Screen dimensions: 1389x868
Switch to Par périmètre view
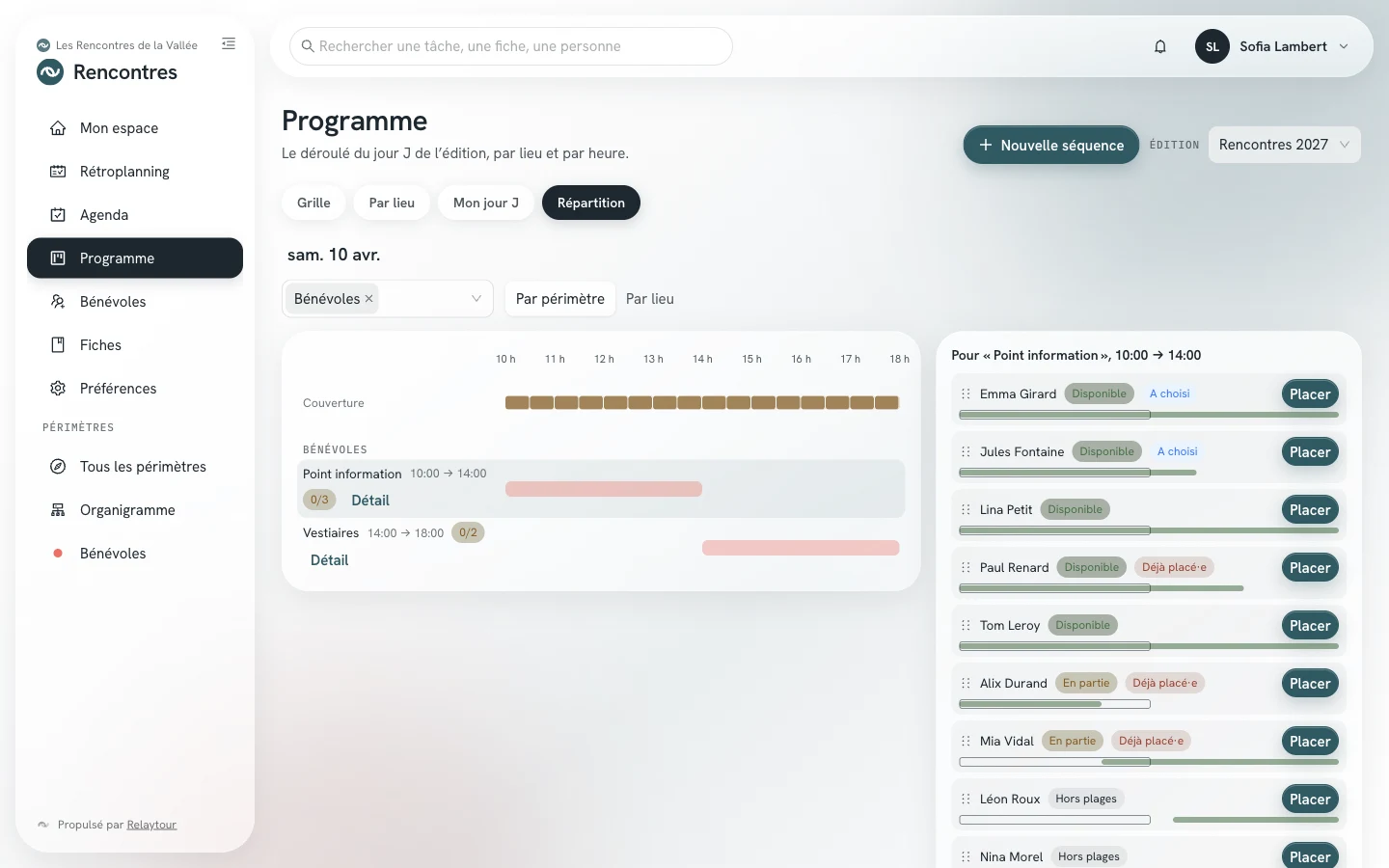coord(560,299)
